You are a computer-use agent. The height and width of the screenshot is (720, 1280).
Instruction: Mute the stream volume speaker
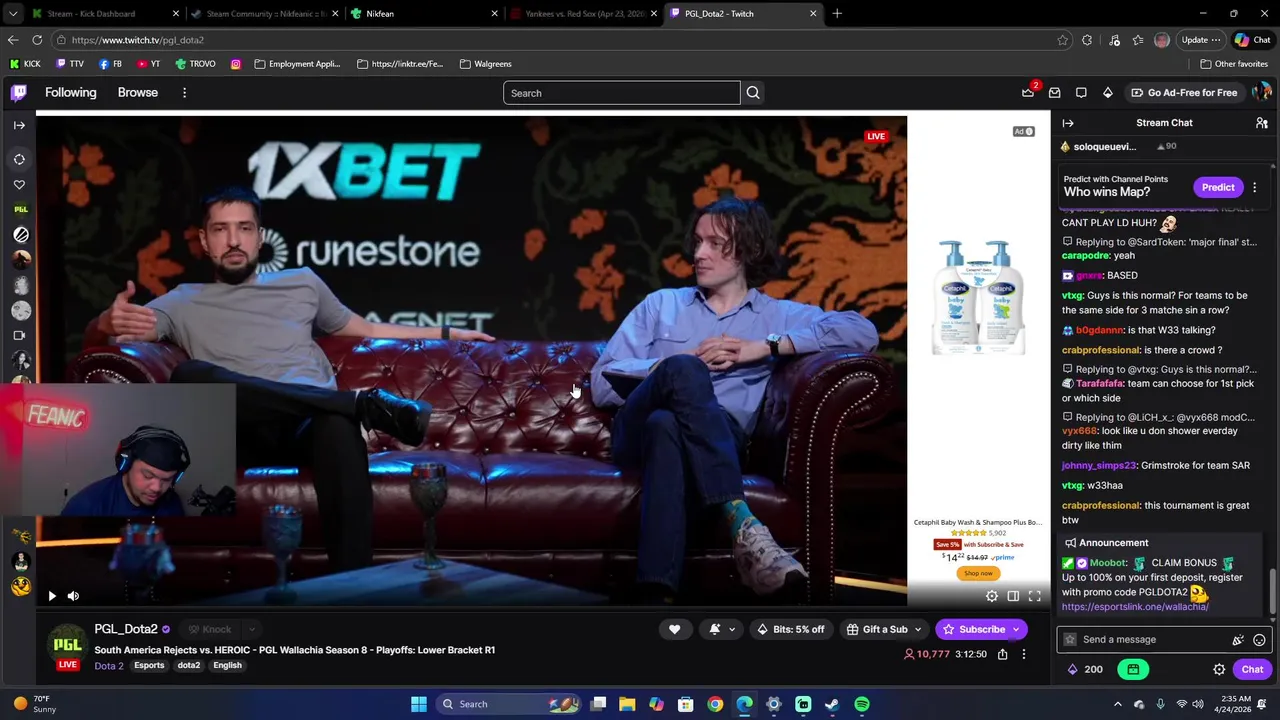point(73,596)
